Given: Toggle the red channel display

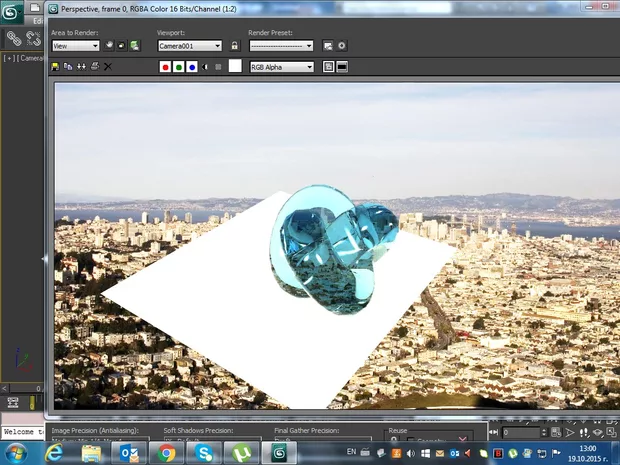Looking at the screenshot, I should [x=166, y=67].
